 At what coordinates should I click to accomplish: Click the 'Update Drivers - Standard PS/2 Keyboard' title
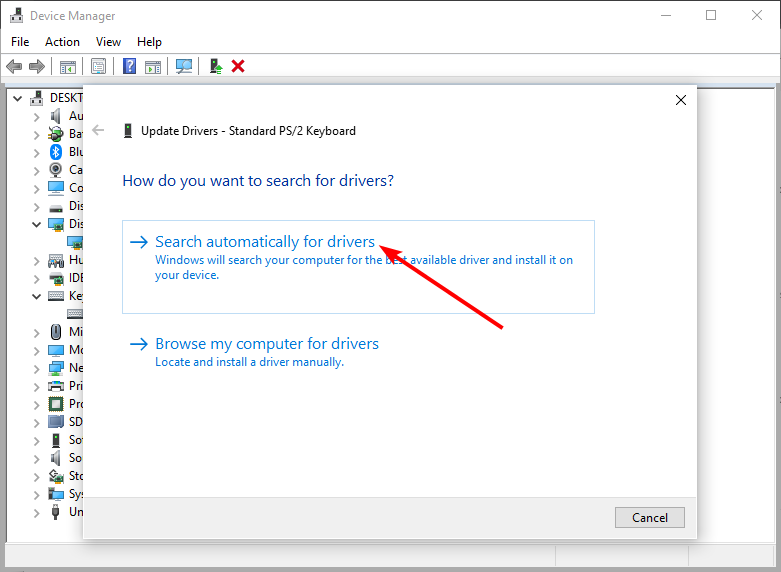[248, 131]
